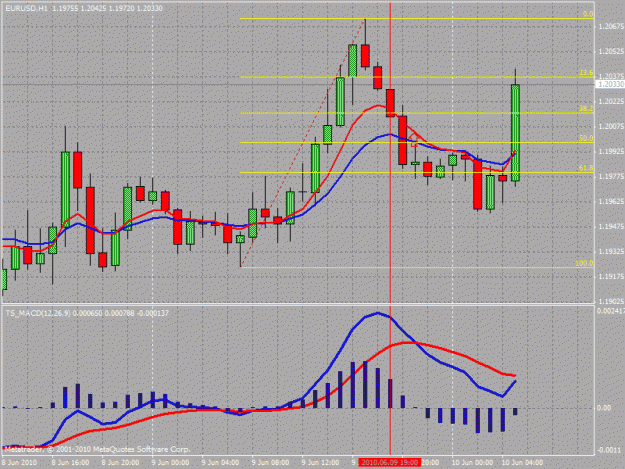Select the small red arrow marker on the chart
The image size is (625, 469).
click(x=414, y=140)
